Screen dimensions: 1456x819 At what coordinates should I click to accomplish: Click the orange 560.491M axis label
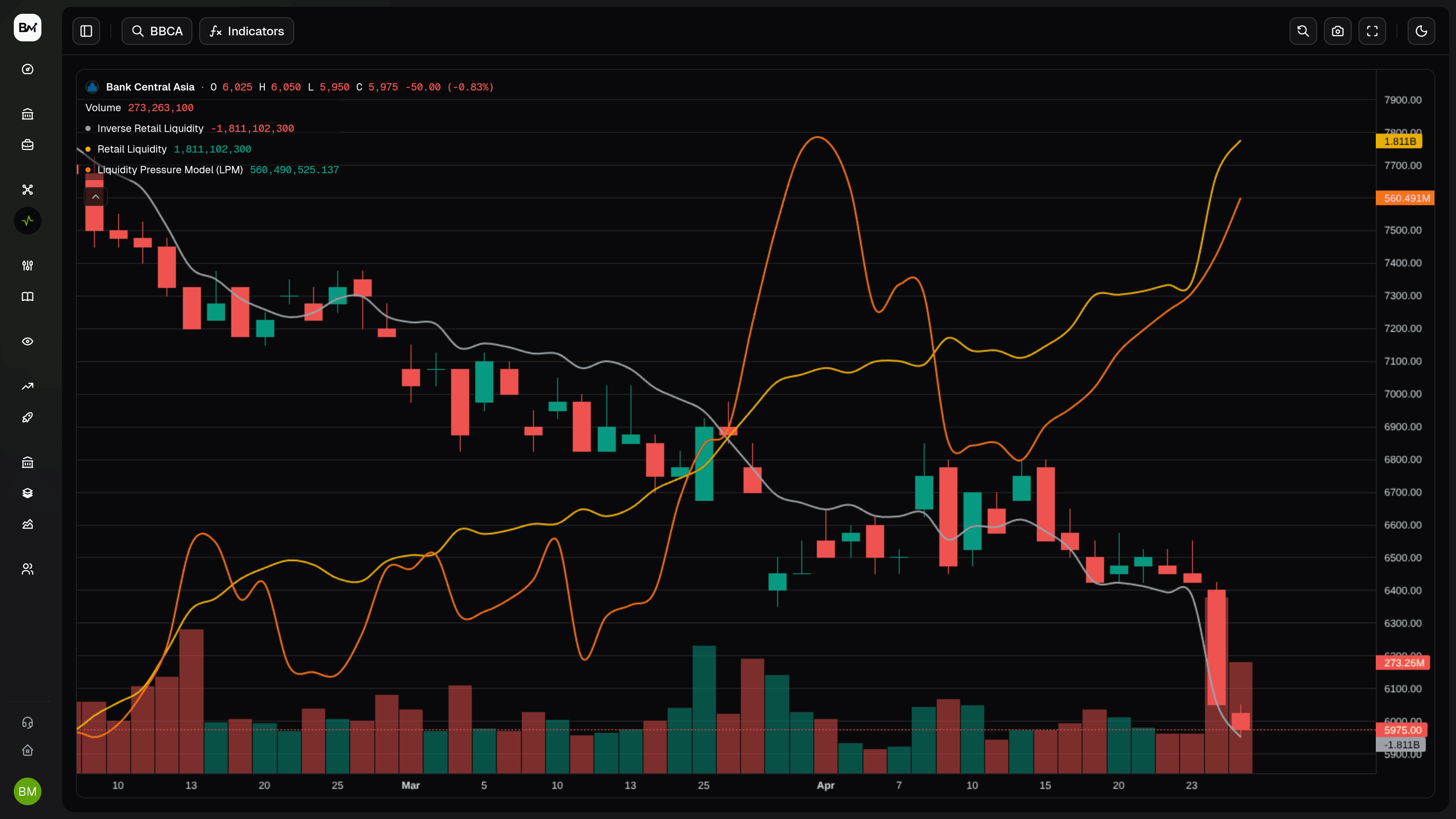(x=1406, y=198)
